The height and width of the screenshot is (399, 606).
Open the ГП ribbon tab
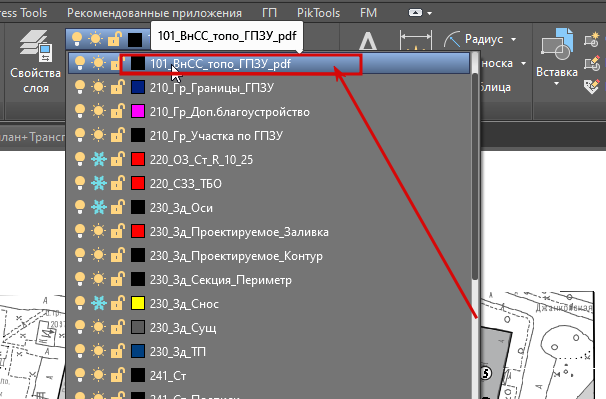click(269, 13)
